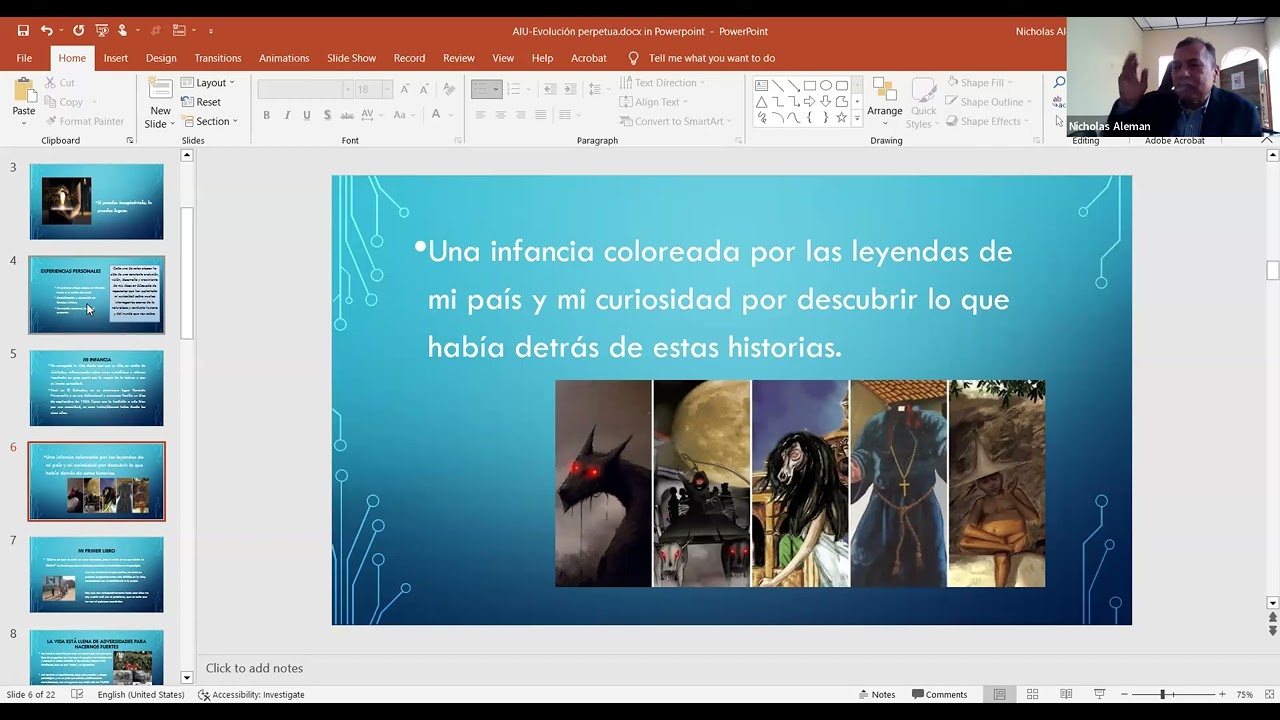Open the Section dropdown
The width and height of the screenshot is (1280, 720).
209,121
